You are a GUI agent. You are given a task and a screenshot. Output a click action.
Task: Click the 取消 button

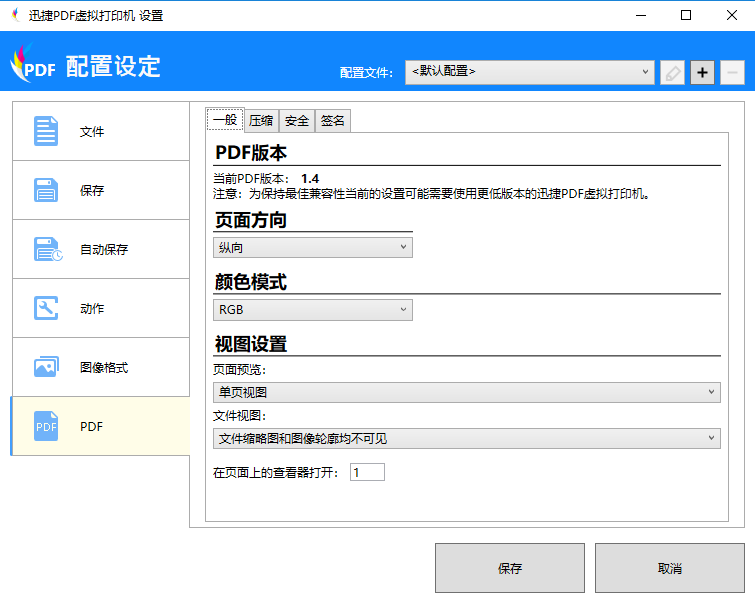670,568
